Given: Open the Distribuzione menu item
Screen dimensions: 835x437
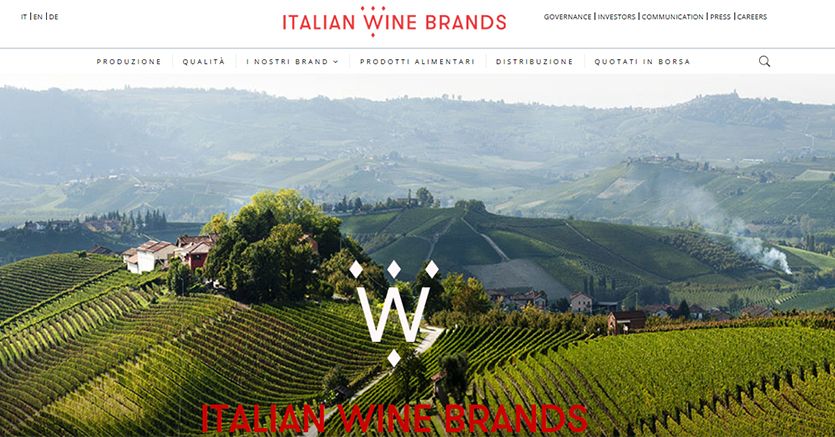Looking at the screenshot, I should pyautogui.click(x=534, y=62).
